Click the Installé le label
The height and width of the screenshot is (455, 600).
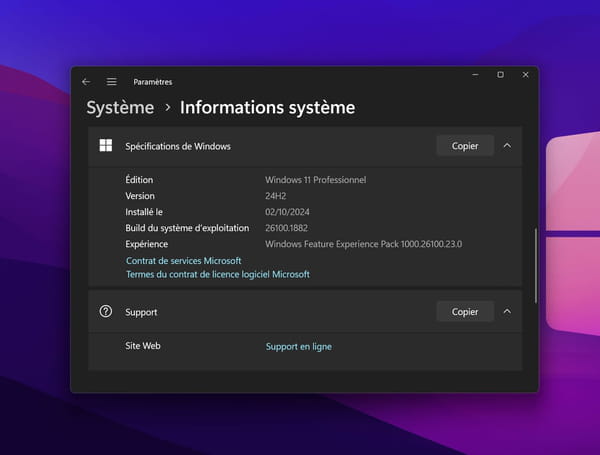144,212
